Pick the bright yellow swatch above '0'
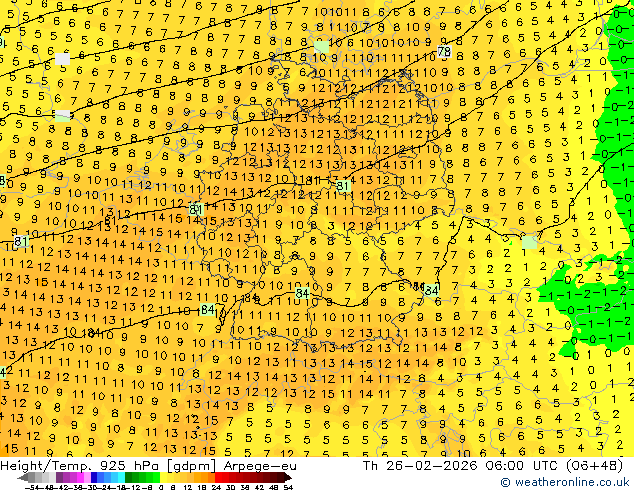 [x=163, y=477]
